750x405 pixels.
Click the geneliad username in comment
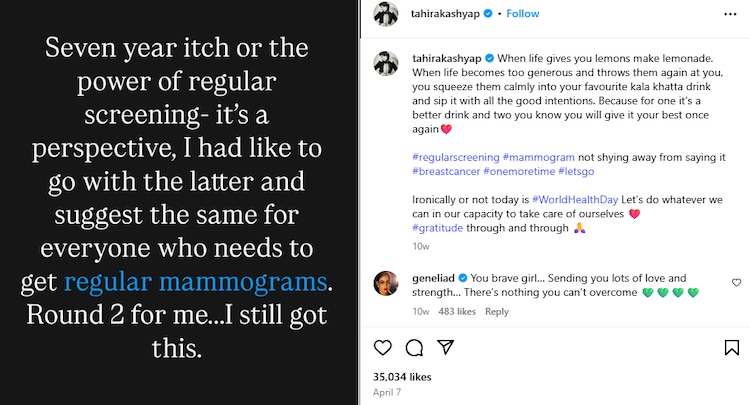click(x=433, y=277)
